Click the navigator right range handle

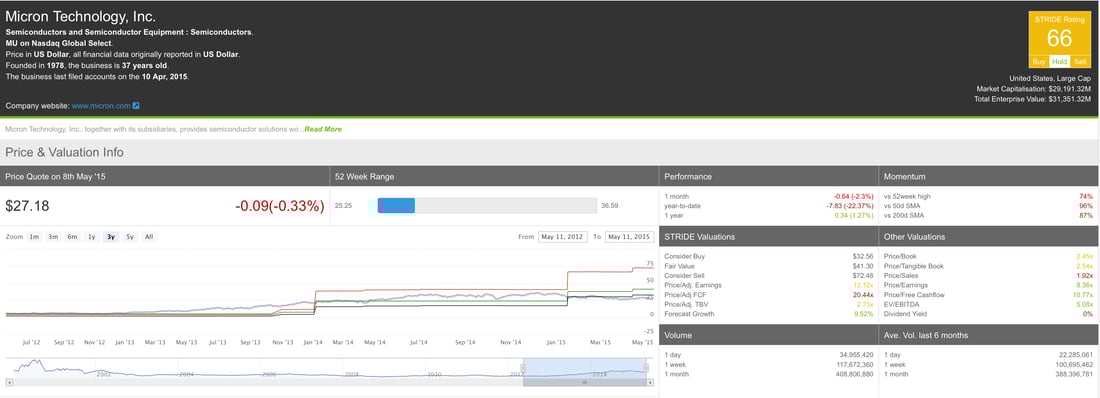click(645, 368)
